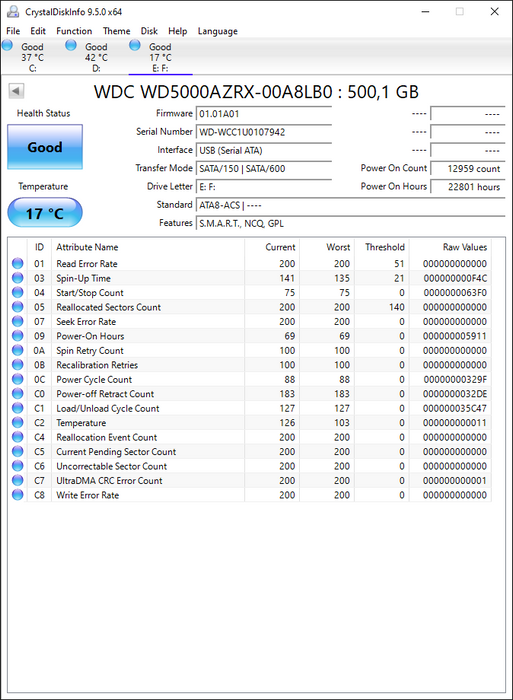The height and width of the screenshot is (700, 513).
Task: Click the Serial Number field
Action: tap(264, 132)
